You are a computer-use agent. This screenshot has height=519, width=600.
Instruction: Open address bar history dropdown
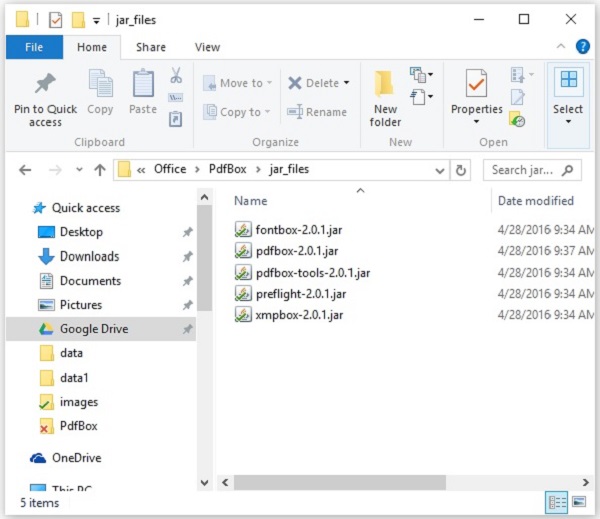coord(440,171)
